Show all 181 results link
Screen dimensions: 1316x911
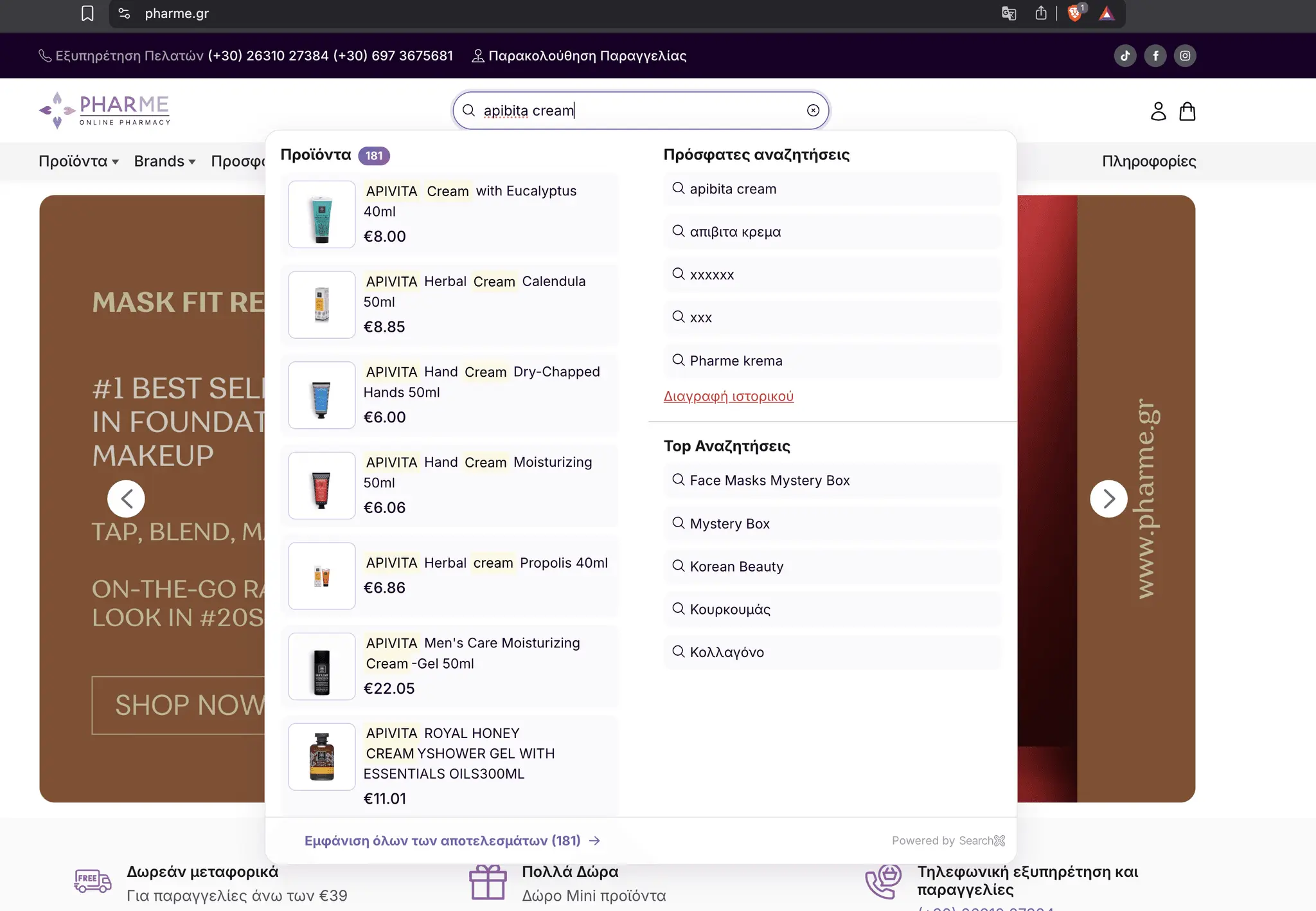452,841
